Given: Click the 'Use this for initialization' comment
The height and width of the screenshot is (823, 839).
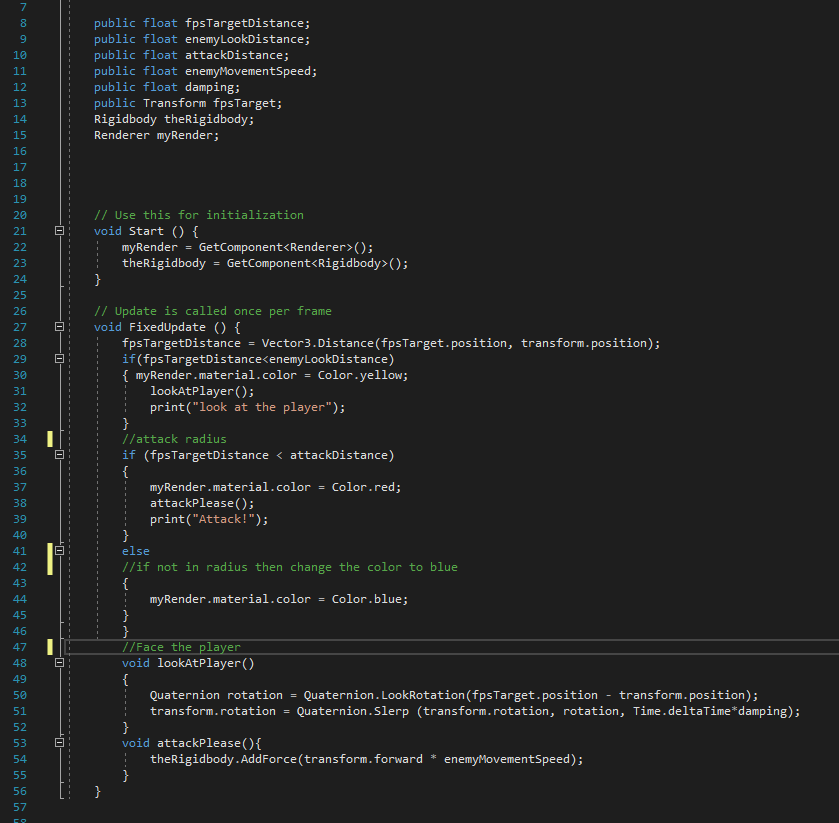Looking at the screenshot, I should pyautogui.click(x=199, y=215).
